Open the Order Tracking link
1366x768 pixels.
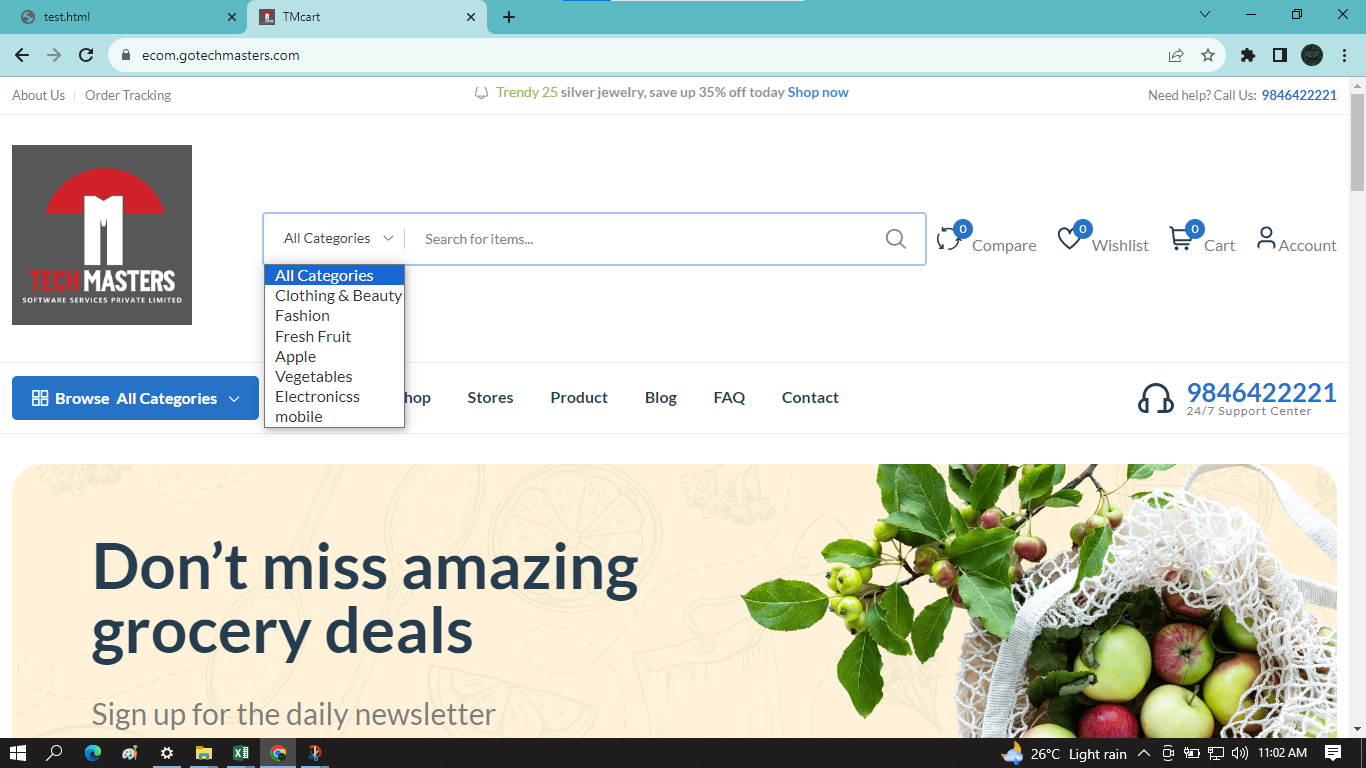[x=128, y=96]
